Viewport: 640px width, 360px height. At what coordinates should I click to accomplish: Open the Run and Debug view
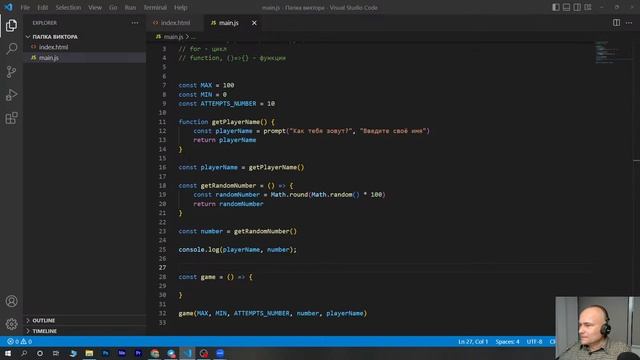[11, 95]
